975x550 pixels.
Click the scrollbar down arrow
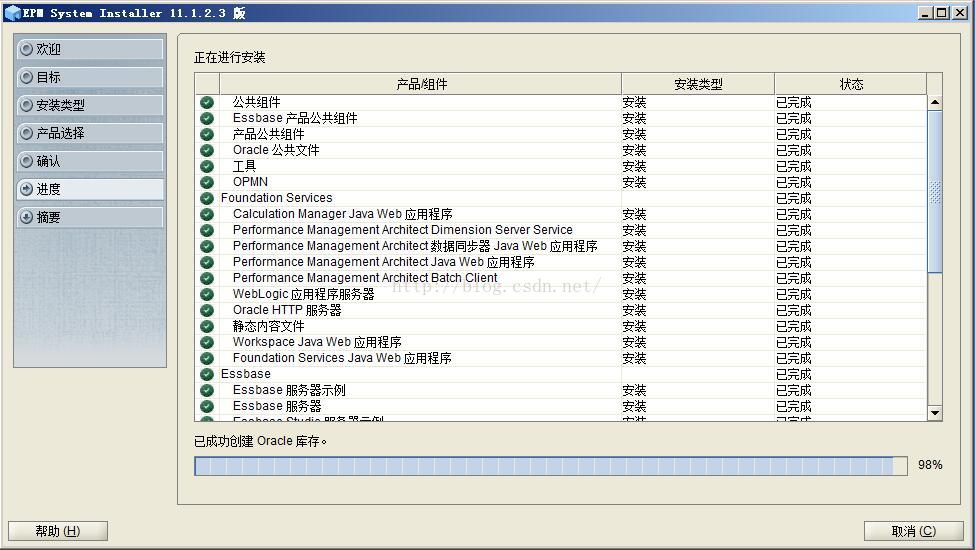pos(935,413)
